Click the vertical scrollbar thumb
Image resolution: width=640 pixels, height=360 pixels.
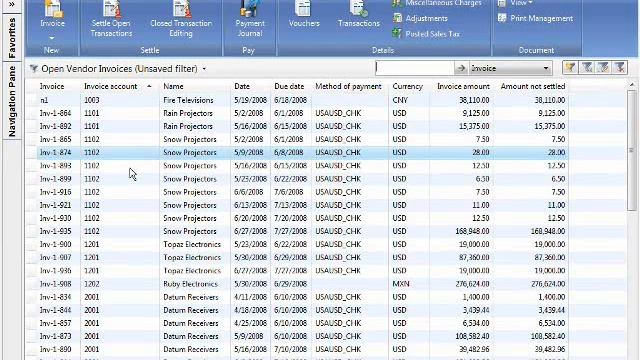(631, 150)
